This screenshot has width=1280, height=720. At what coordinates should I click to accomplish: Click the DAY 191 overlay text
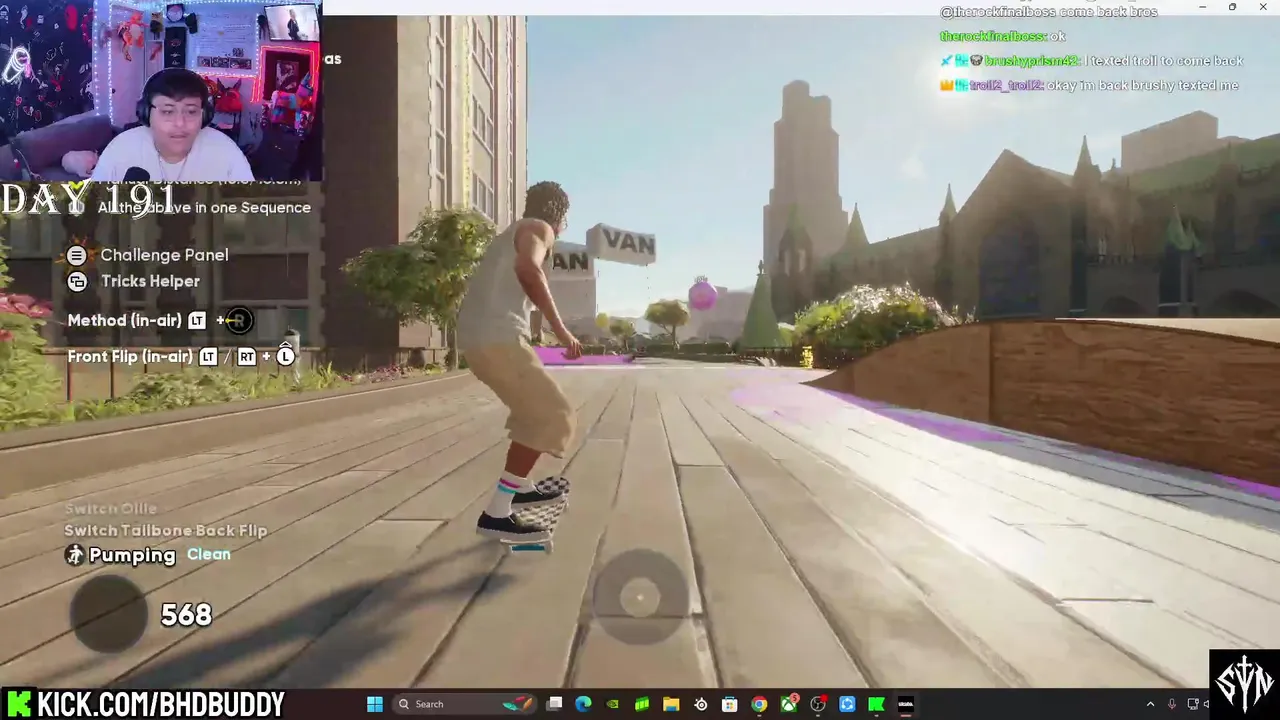(x=89, y=199)
